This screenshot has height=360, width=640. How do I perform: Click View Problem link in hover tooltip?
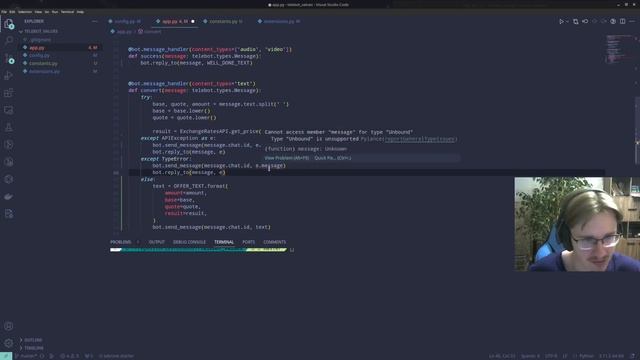(287, 158)
